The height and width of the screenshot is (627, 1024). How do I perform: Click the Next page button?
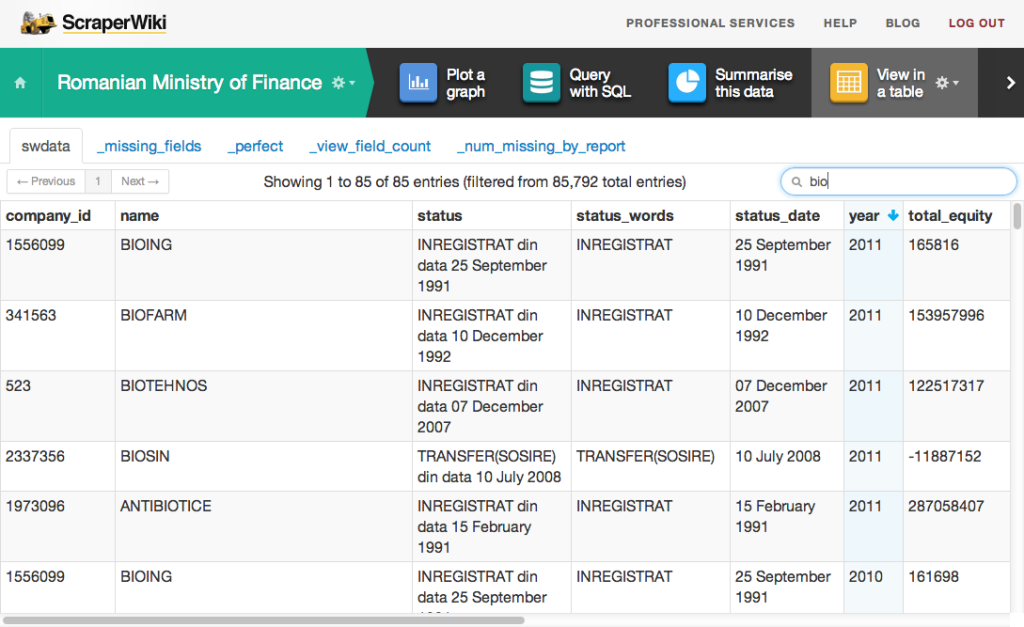click(x=139, y=181)
